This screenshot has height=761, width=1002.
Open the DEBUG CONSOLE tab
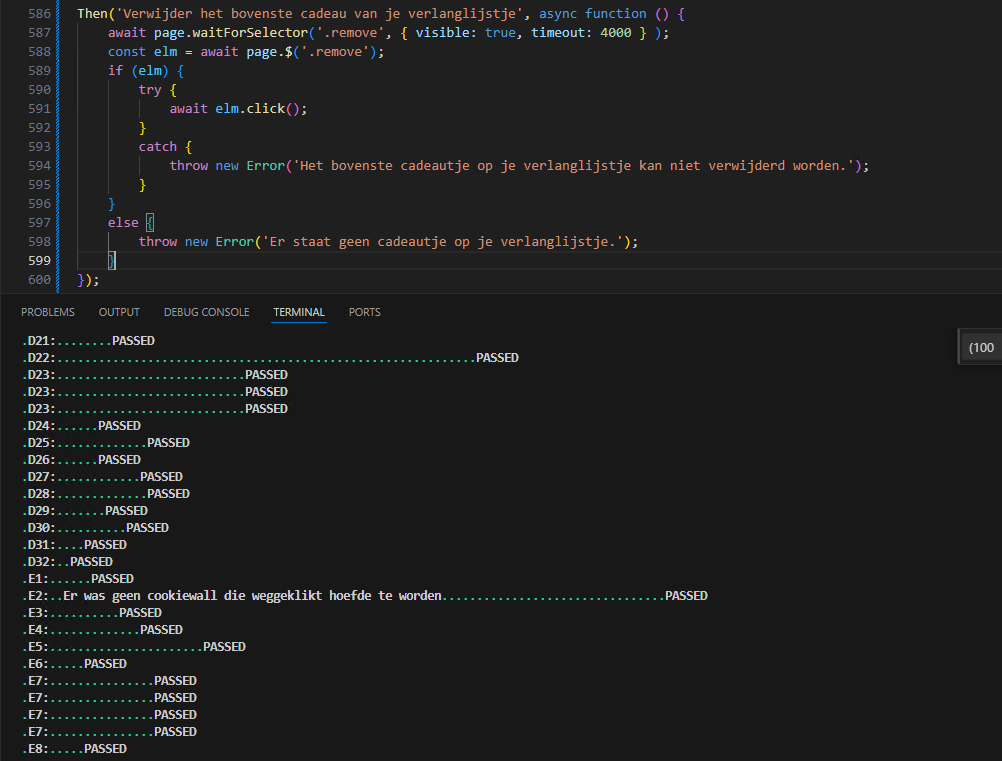(x=206, y=312)
